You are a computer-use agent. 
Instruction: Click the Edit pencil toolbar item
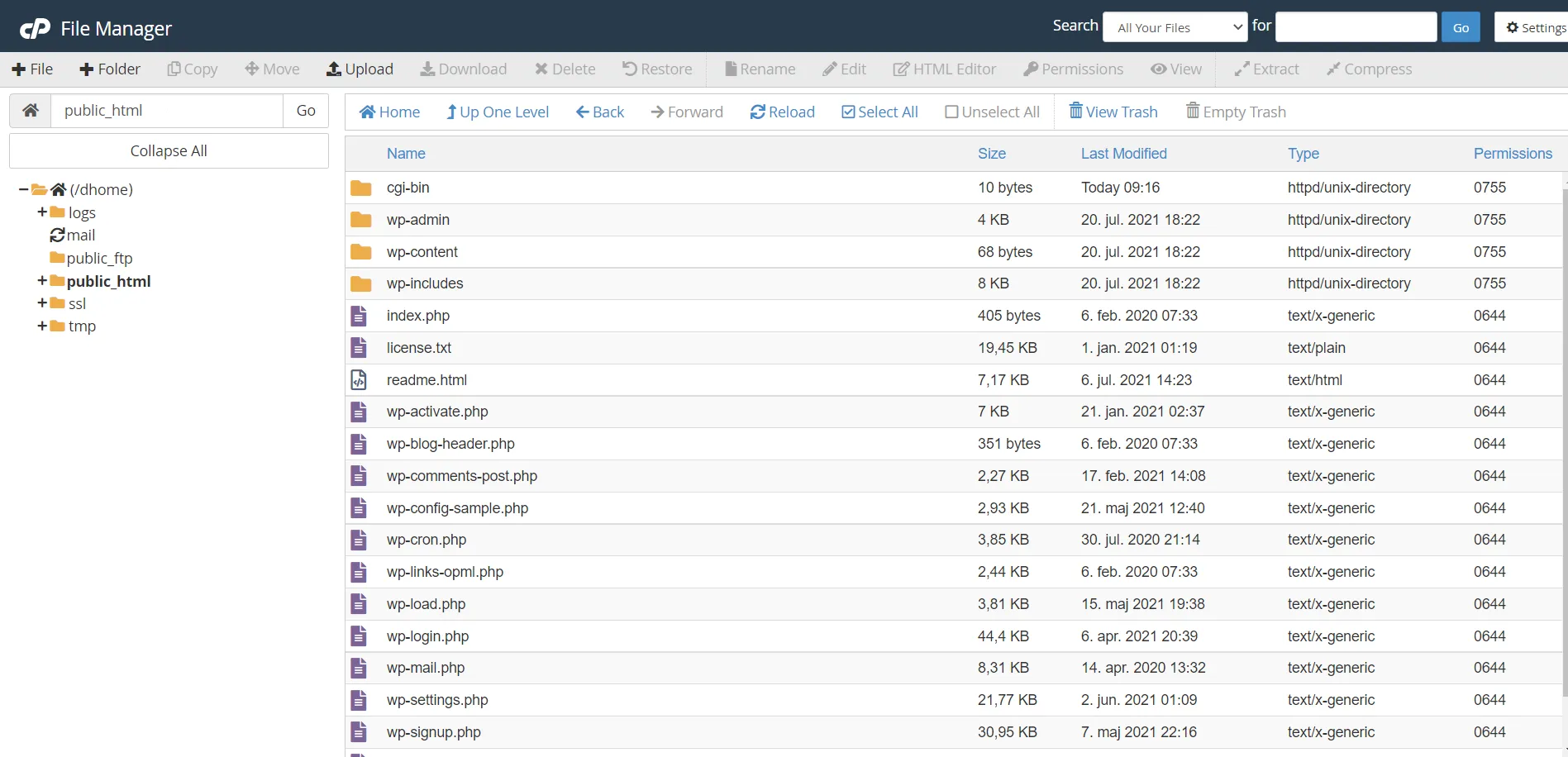pyautogui.click(x=845, y=69)
